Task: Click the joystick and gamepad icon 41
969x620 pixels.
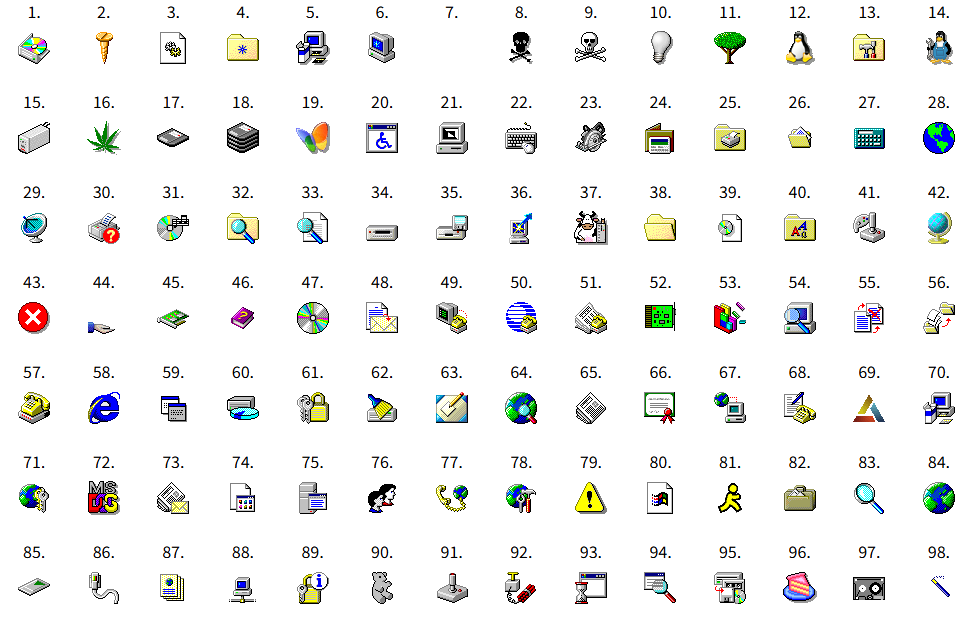Action: (x=869, y=228)
